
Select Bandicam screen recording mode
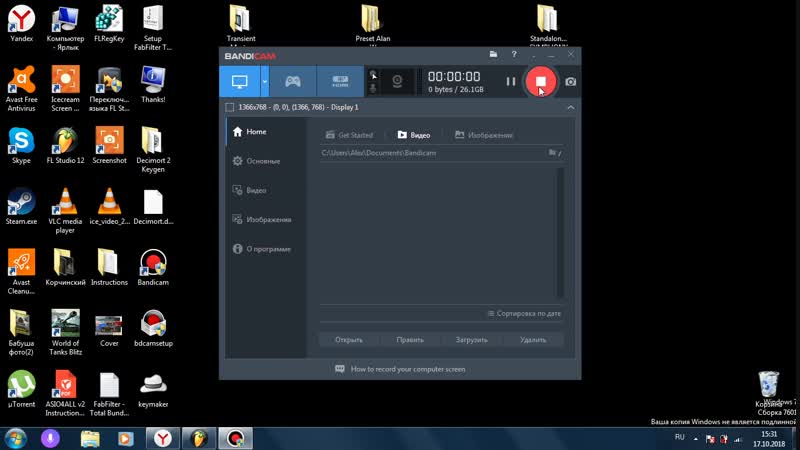tap(240, 81)
